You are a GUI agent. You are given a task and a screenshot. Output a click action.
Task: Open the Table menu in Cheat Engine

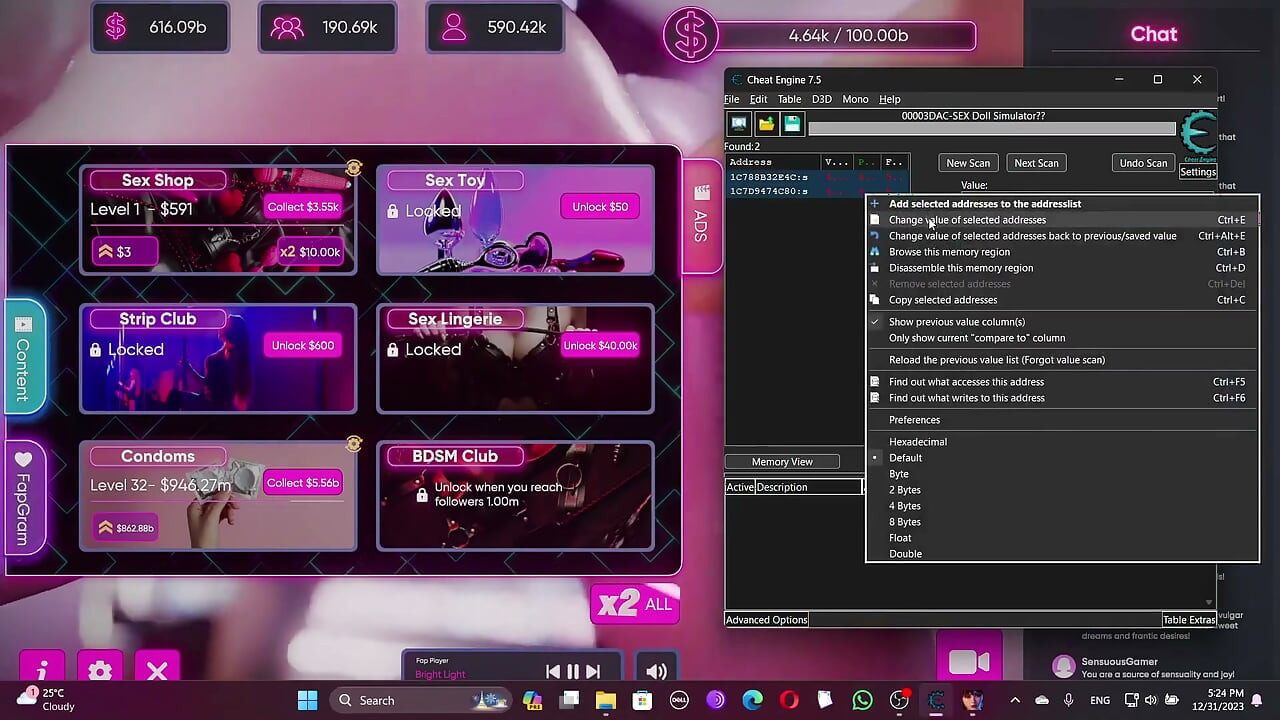tap(789, 99)
